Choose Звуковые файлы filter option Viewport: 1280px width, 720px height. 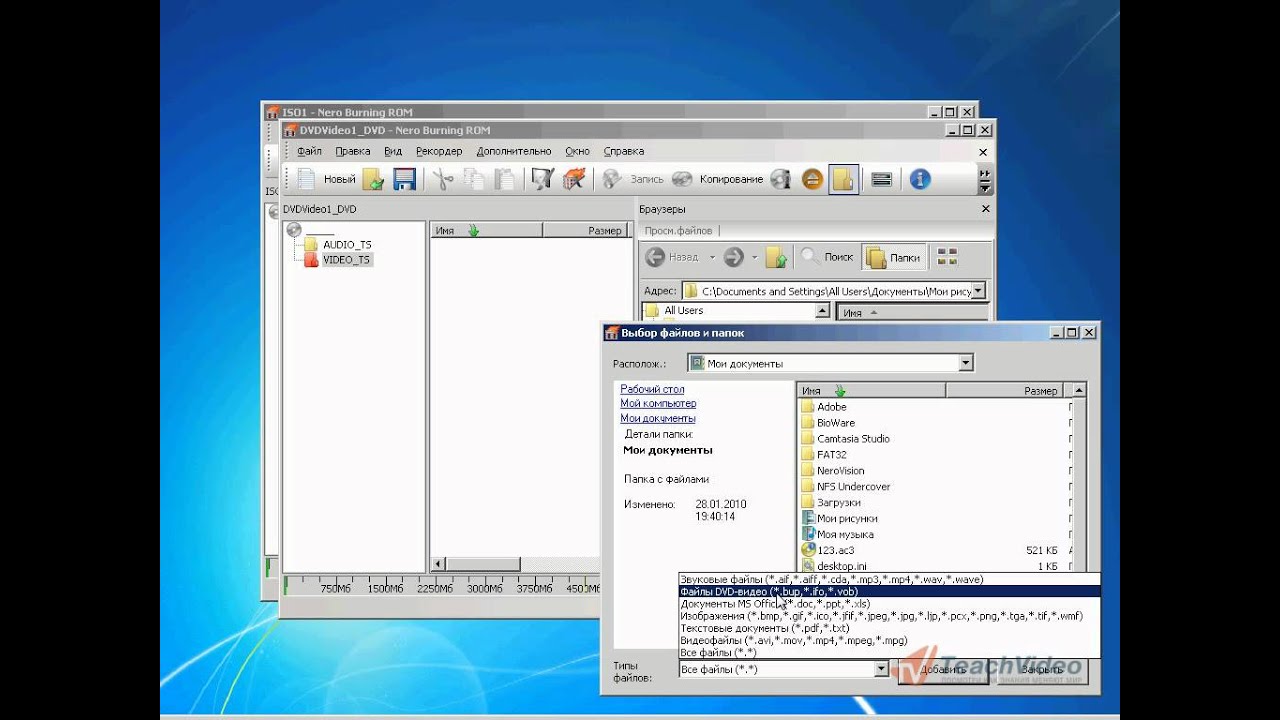point(889,580)
